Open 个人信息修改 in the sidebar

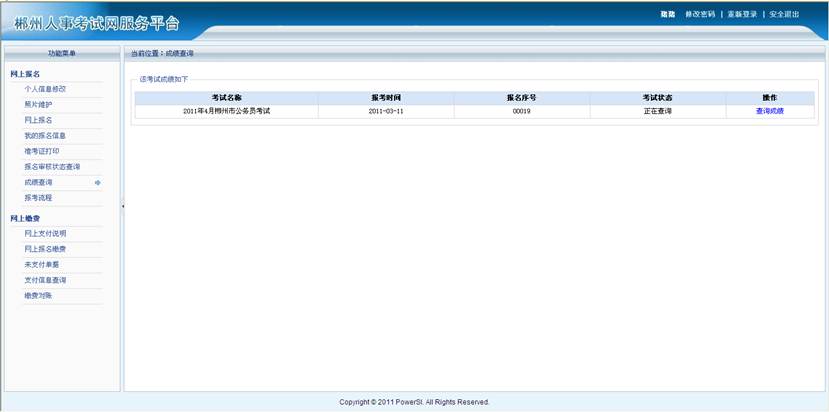click(x=45, y=89)
